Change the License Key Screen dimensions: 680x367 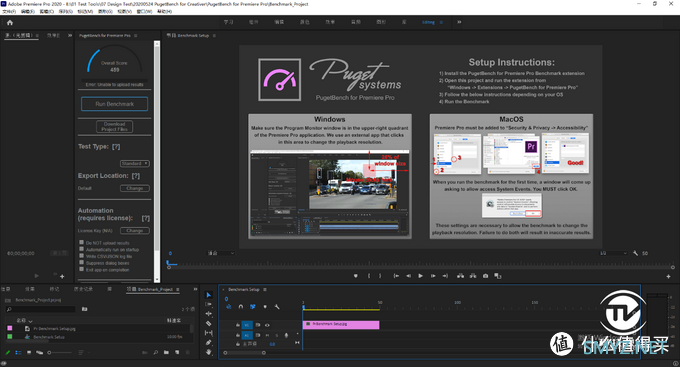(134, 231)
